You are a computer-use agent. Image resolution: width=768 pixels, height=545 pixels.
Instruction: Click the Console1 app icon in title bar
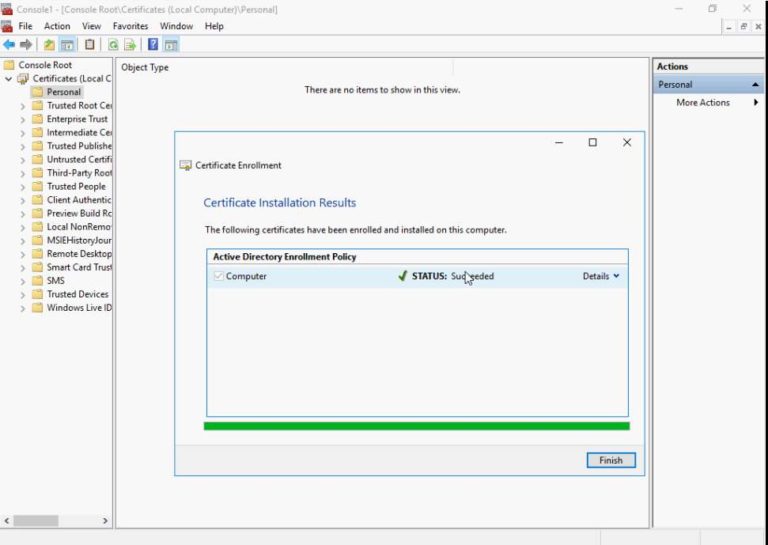7,9
